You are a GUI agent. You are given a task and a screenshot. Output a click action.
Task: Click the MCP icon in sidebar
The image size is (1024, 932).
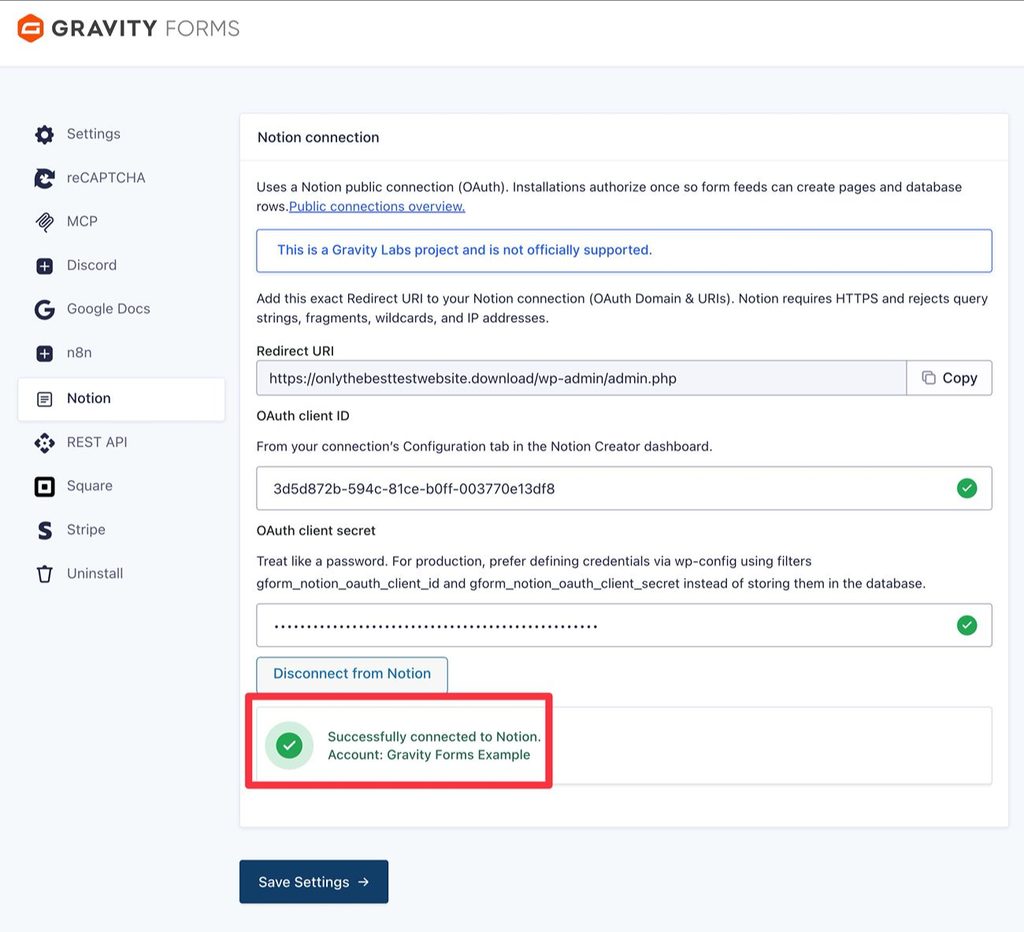[44, 222]
